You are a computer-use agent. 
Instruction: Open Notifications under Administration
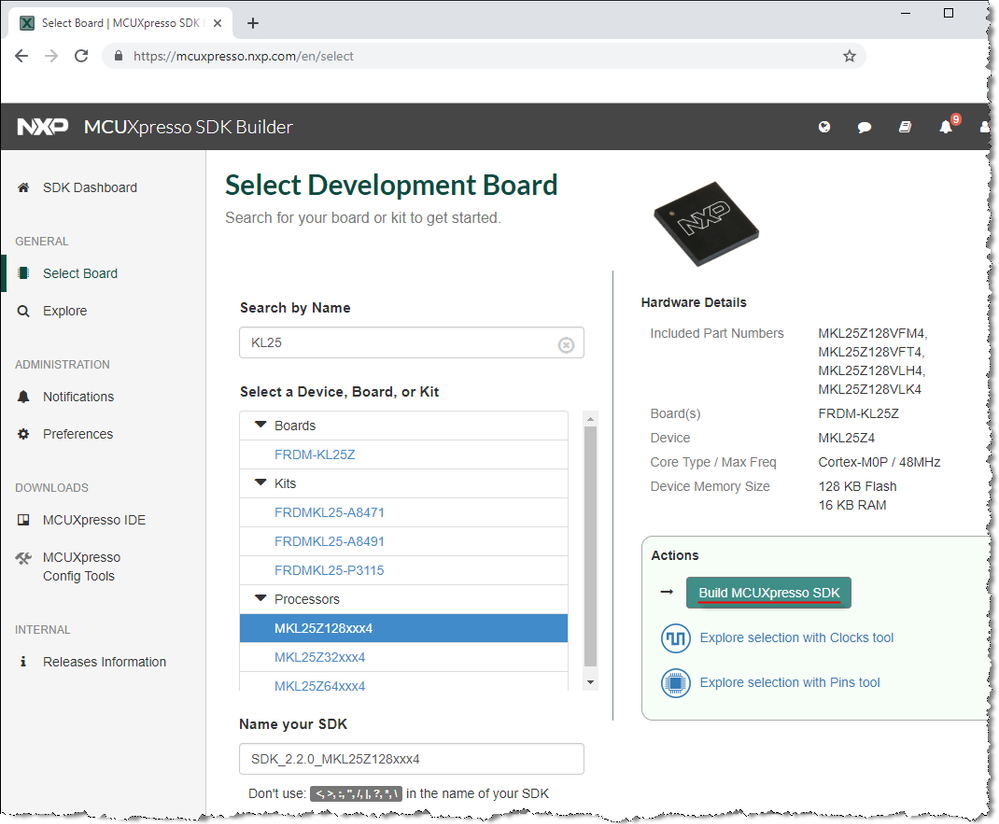point(78,396)
